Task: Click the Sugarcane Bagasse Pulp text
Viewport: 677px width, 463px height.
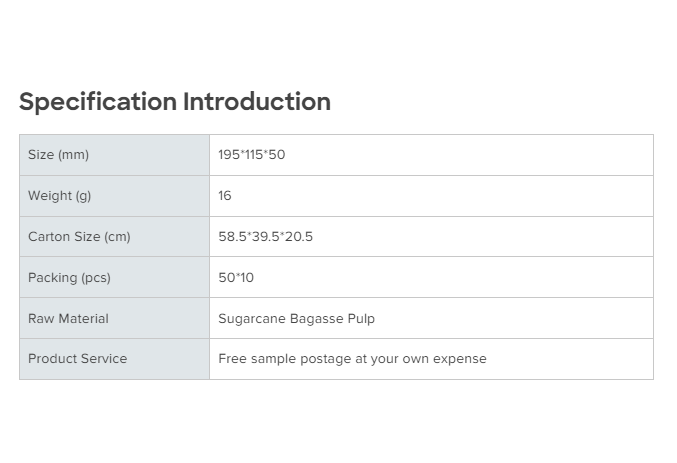Action: click(x=296, y=319)
